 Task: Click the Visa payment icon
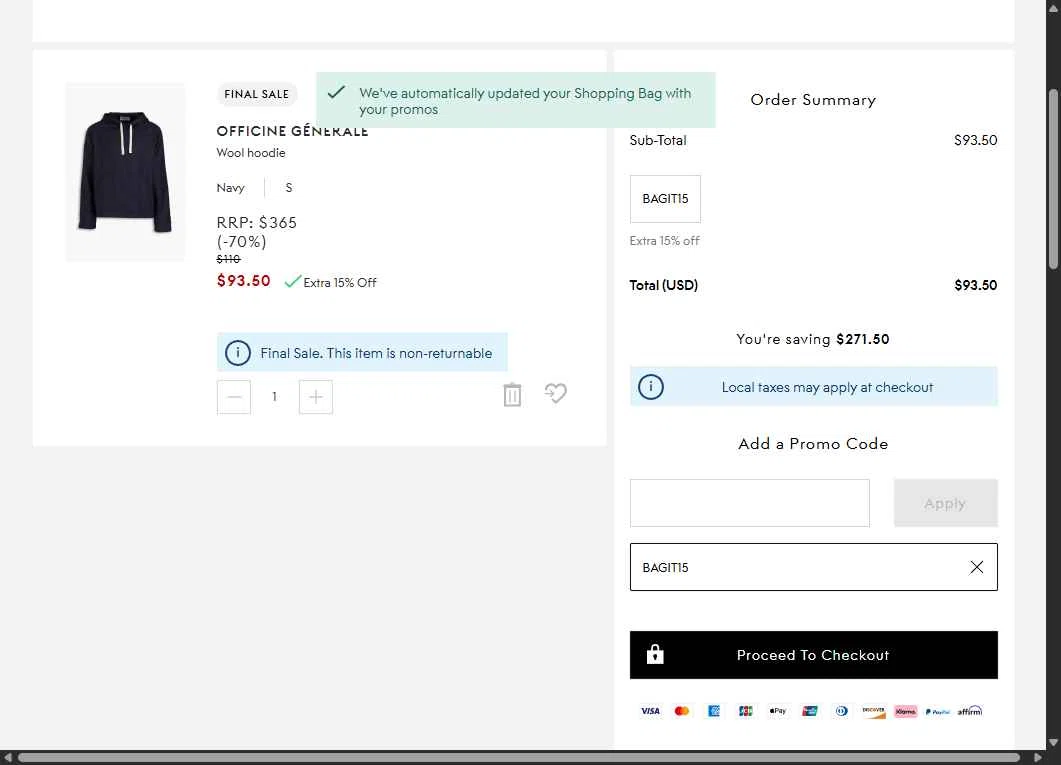[x=650, y=711]
